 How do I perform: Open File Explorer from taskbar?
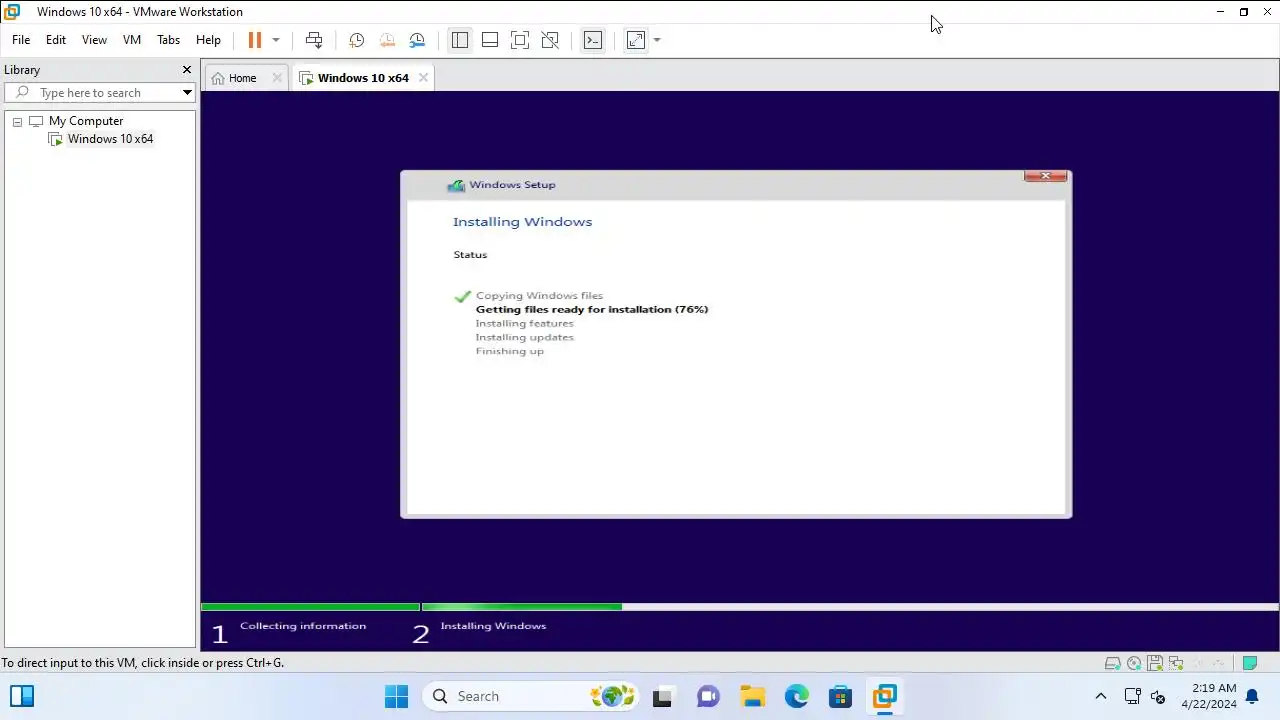752,696
